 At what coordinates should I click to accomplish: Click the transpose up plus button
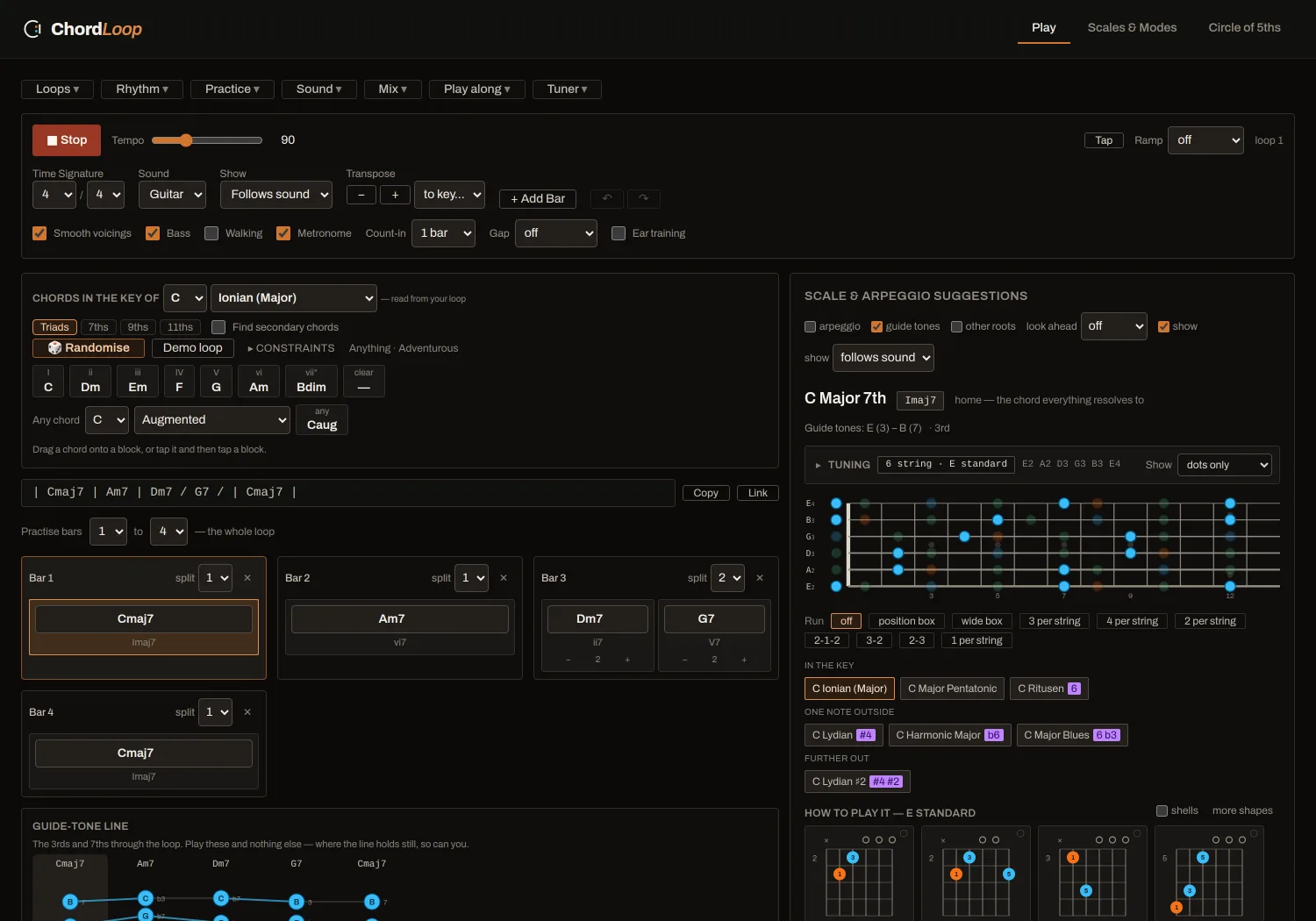point(395,195)
